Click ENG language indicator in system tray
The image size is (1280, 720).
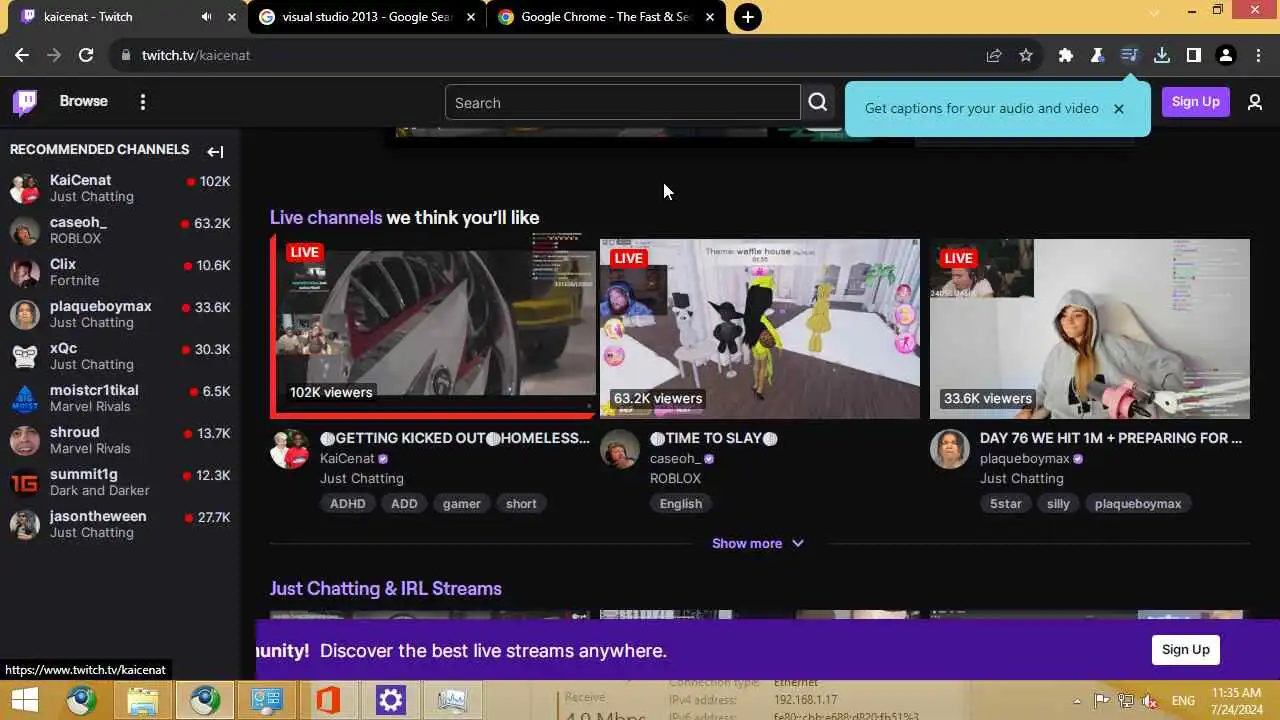[x=1183, y=701]
